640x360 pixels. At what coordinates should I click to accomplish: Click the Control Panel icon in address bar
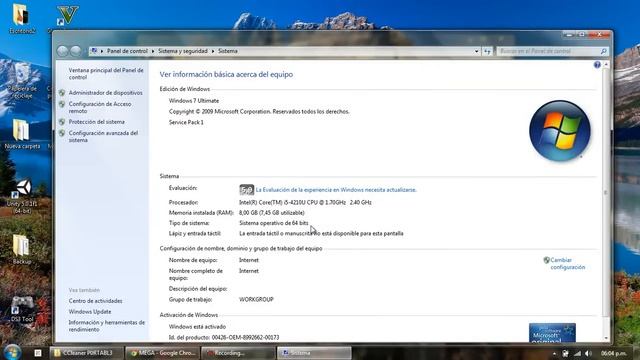pos(94,51)
